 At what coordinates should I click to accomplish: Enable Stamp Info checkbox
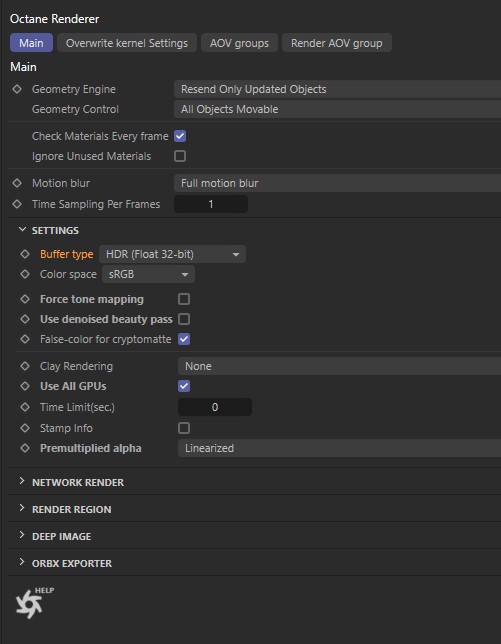click(x=184, y=428)
